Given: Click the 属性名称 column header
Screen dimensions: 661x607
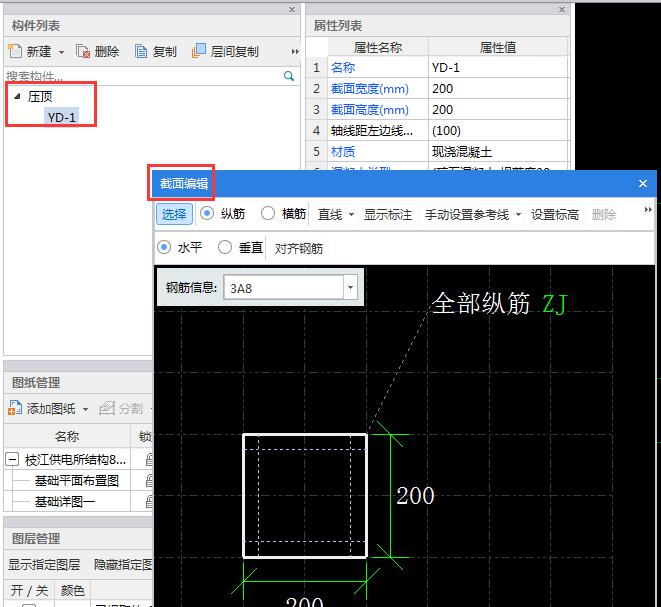Looking at the screenshot, I should click(x=378, y=47).
